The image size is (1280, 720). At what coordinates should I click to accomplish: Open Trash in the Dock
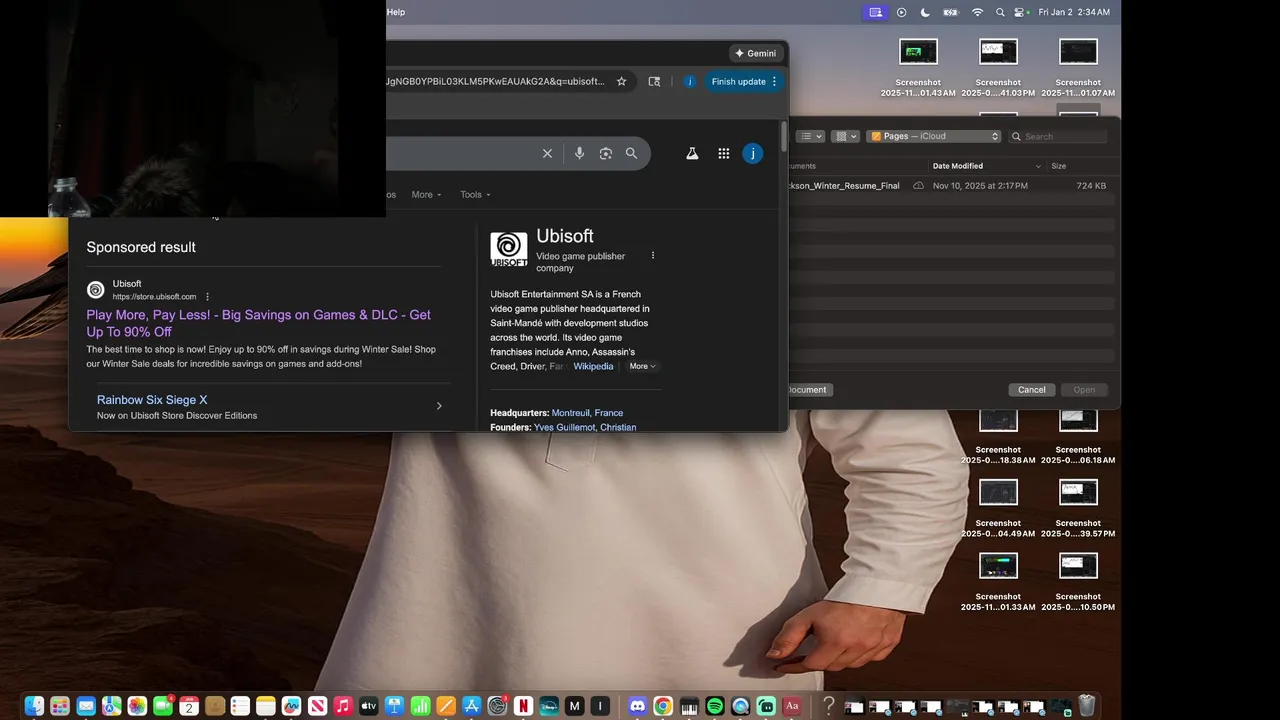(x=1087, y=706)
